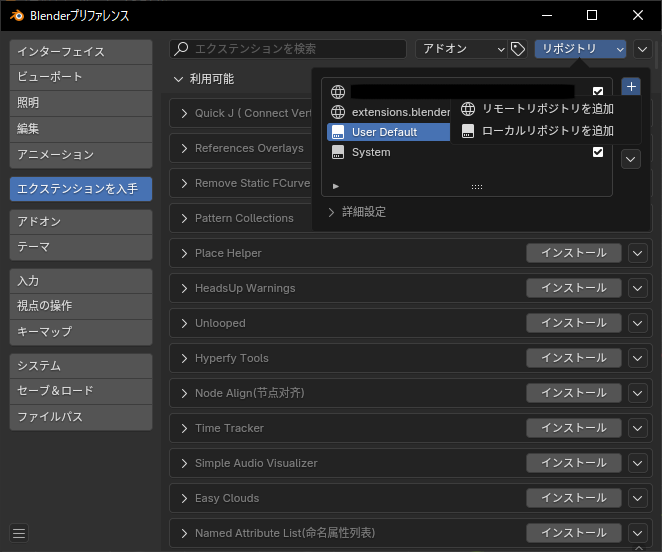Install the Simple Audio Visualizer extension

[574, 463]
